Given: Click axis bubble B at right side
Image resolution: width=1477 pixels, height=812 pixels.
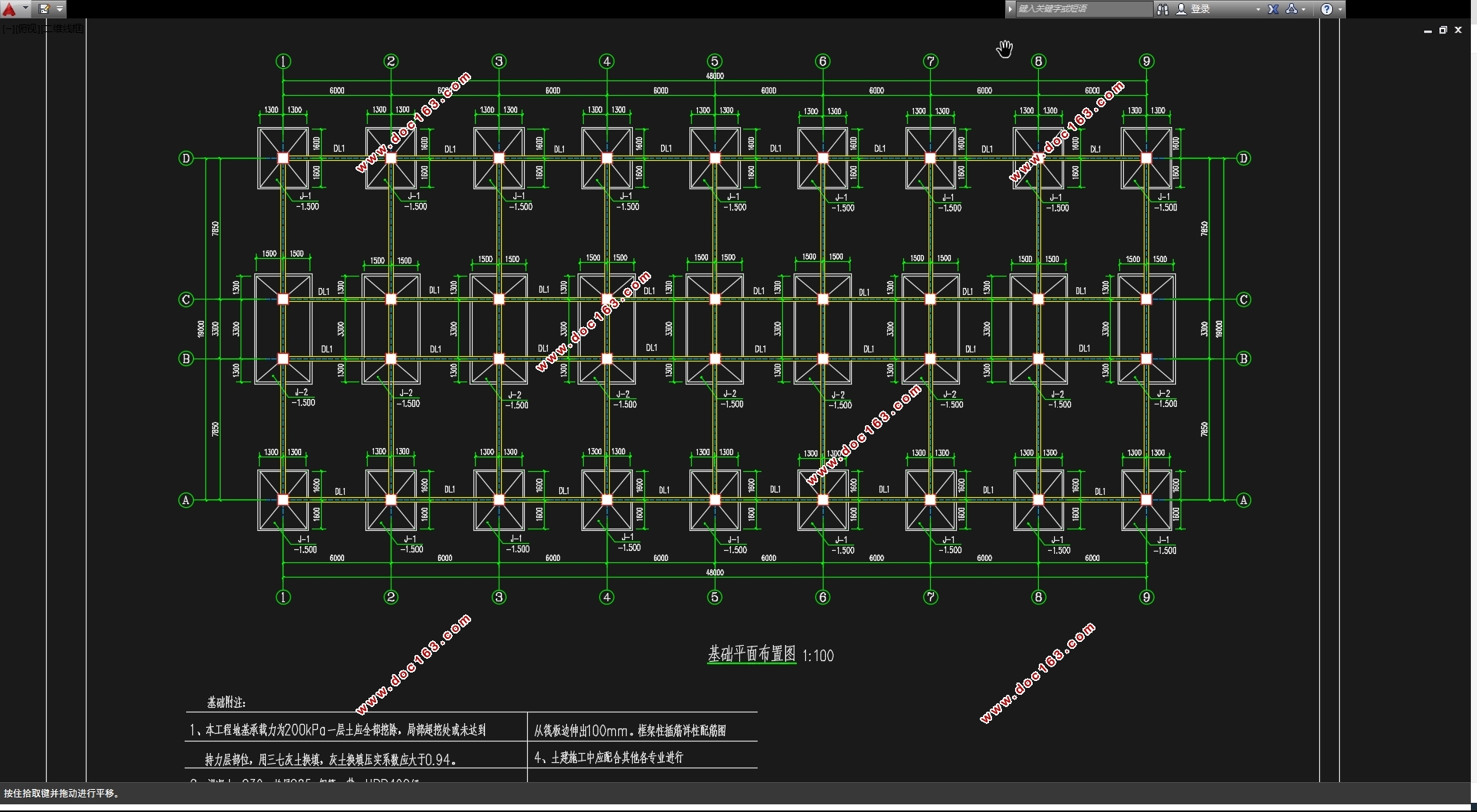Looking at the screenshot, I should pos(1243,359).
